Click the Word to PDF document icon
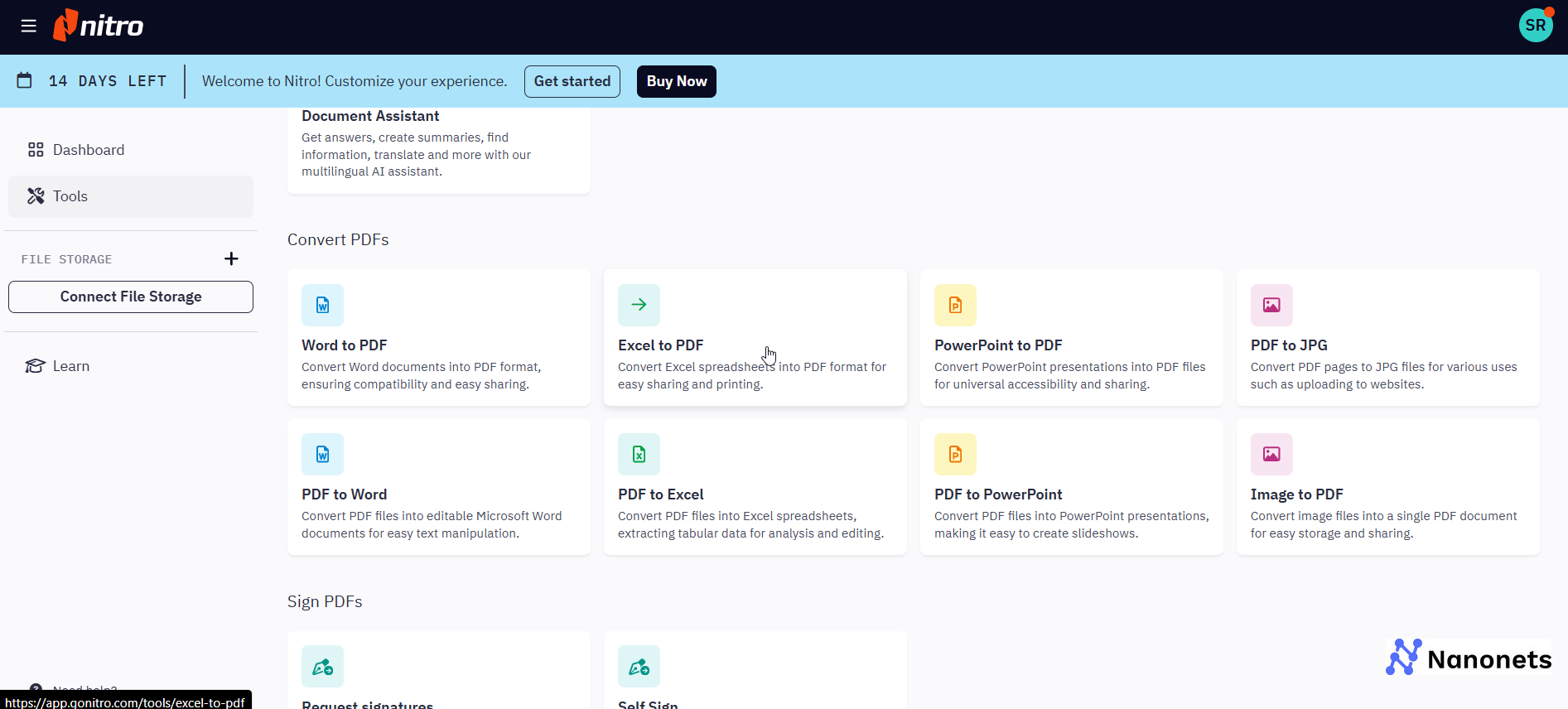The width and height of the screenshot is (1568, 709). pyautogui.click(x=322, y=305)
